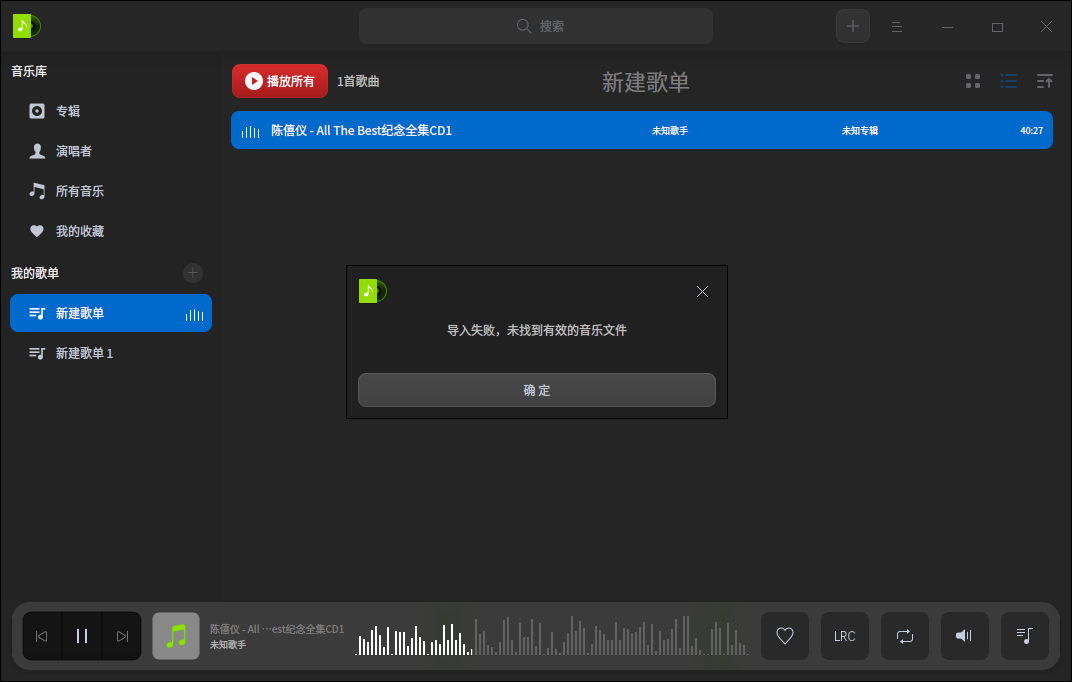Adjust volume via the speaker icon
1072x682 pixels.
pos(964,636)
